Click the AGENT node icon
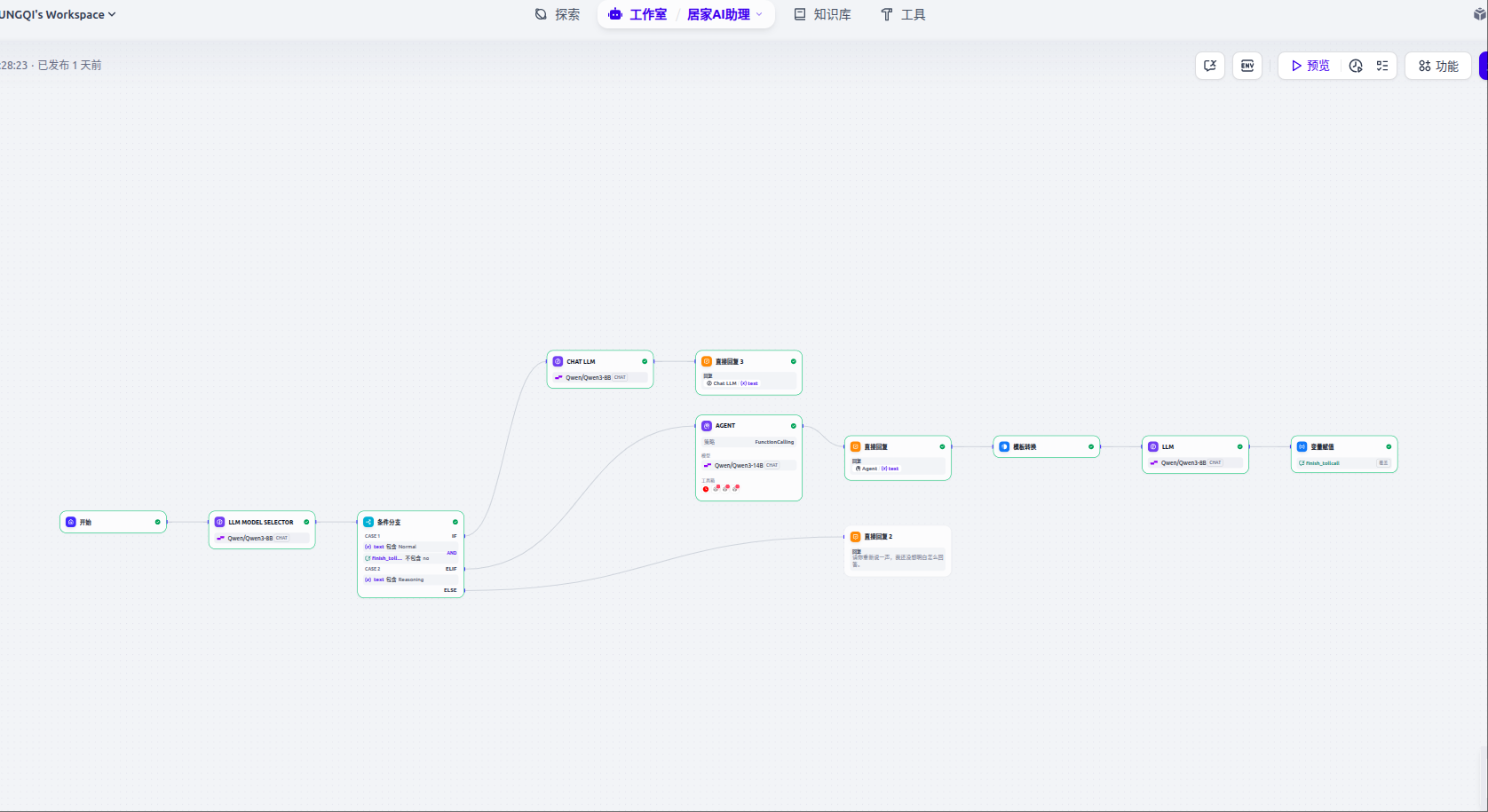The image size is (1488, 812). [x=707, y=426]
